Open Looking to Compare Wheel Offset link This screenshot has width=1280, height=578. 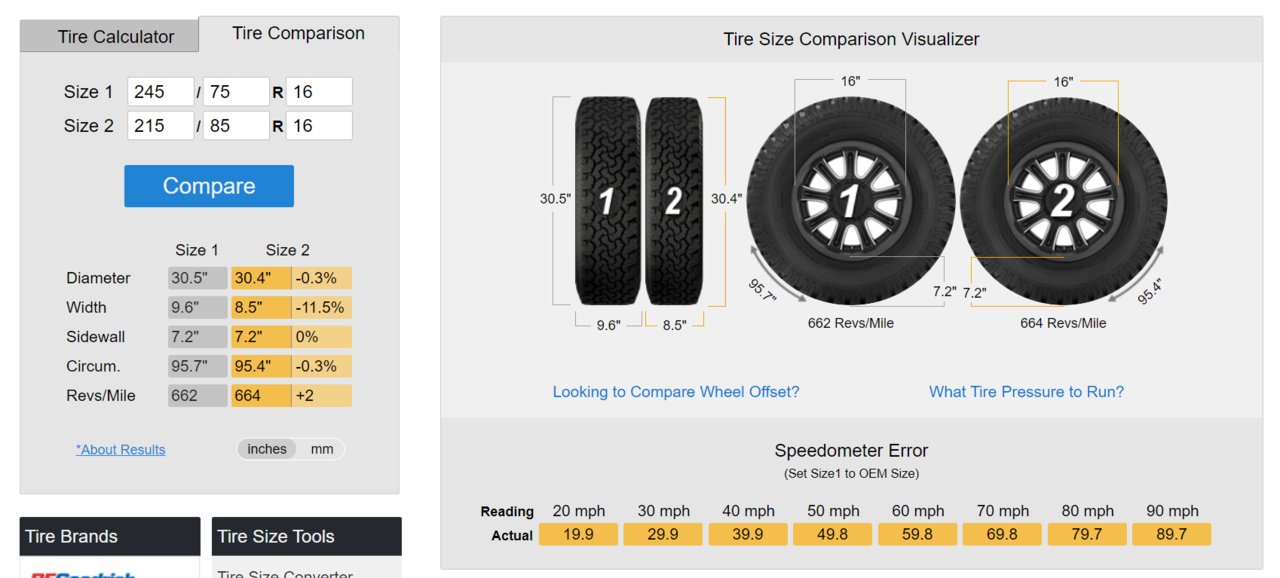coord(676,392)
